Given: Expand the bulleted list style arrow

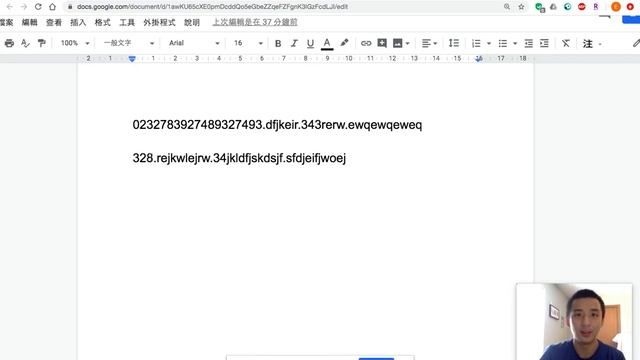Looking at the screenshot, I should point(515,43).
